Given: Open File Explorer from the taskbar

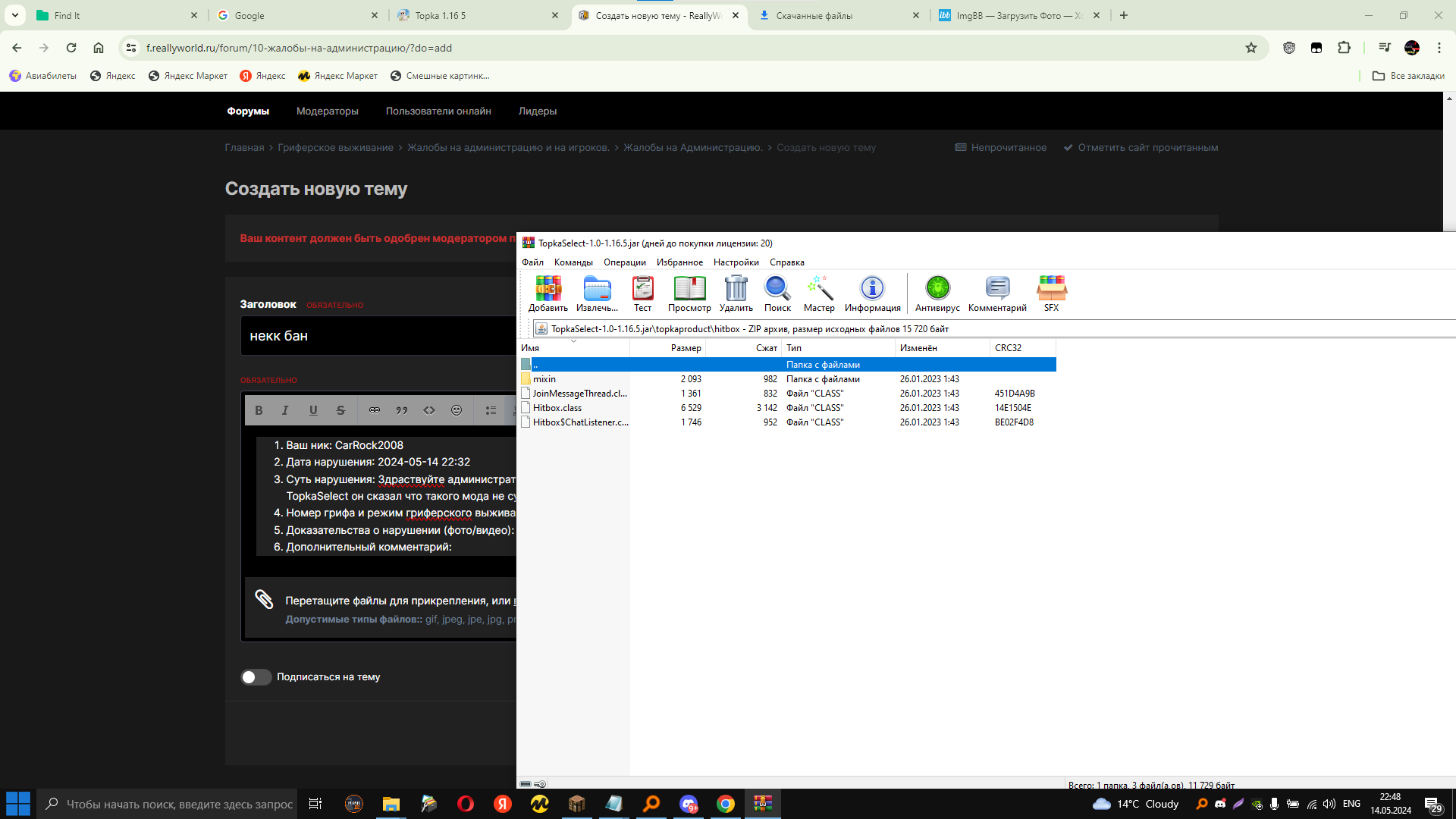Looking at the screenshot, I should [x=391, y=804].
